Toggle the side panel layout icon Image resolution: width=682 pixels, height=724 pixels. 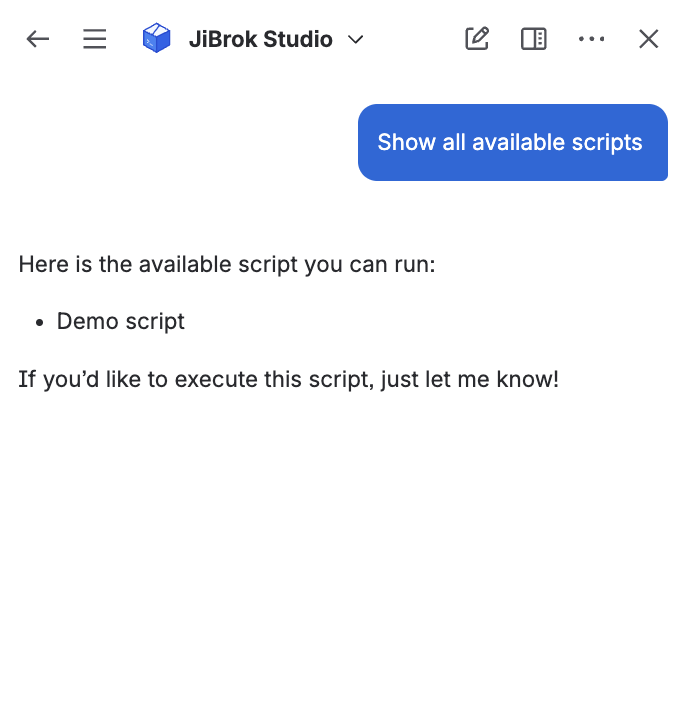(x=534, y=39)
